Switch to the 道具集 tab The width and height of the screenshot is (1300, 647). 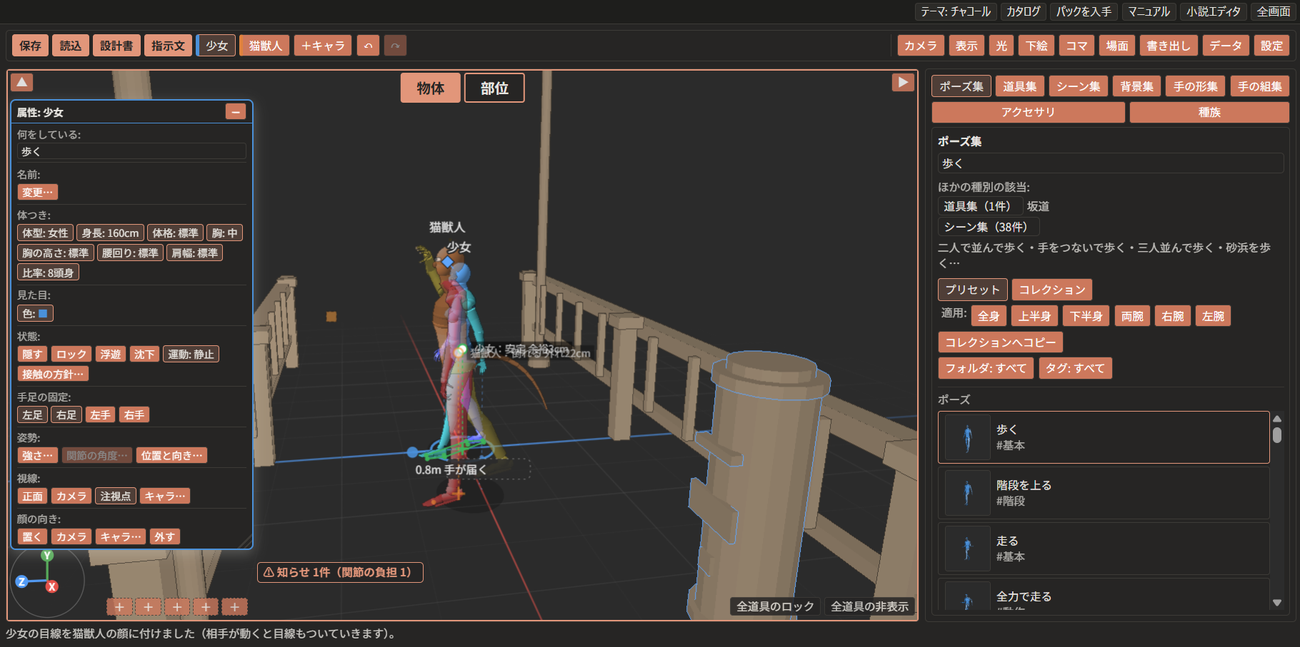tap(1020, 86)
